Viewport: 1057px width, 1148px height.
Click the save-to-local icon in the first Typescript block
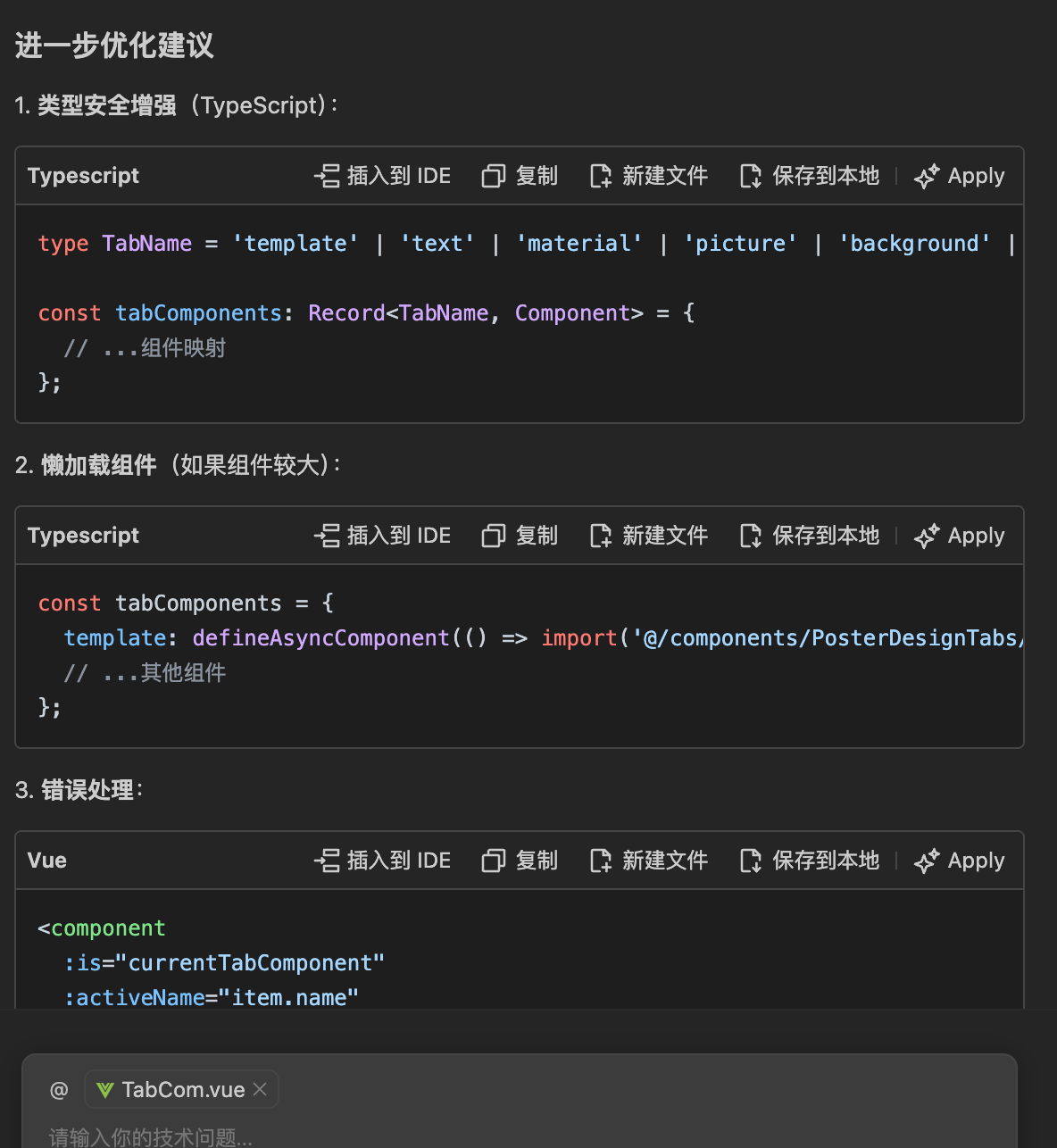(751, 176)
